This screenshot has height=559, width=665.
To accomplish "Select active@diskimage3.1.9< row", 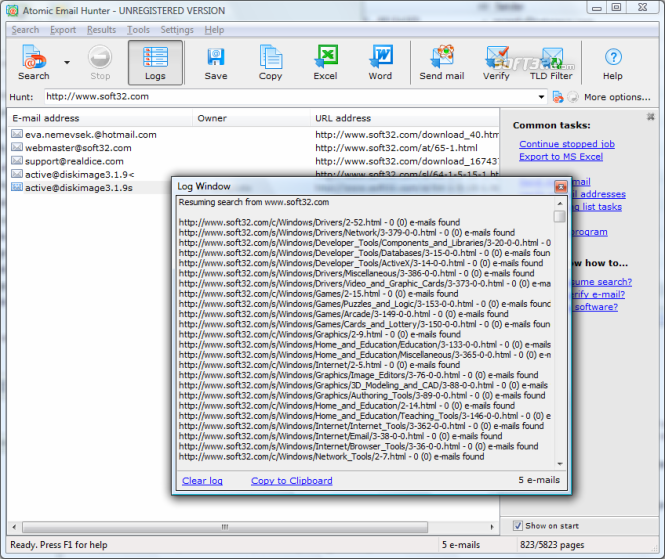I will [90, 174].
